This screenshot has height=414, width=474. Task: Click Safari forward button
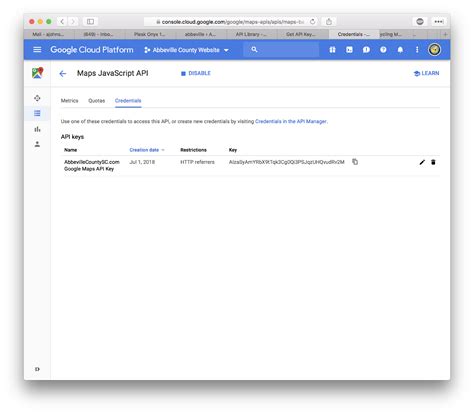tap(73, 22)
